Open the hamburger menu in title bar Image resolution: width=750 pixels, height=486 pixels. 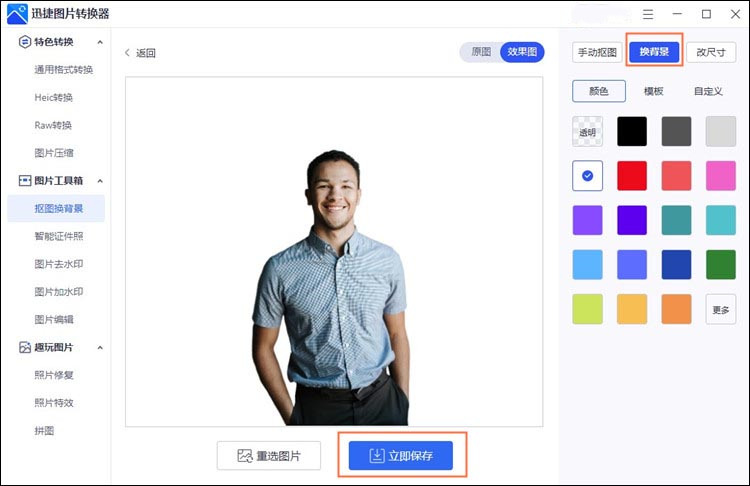[648, 14]
